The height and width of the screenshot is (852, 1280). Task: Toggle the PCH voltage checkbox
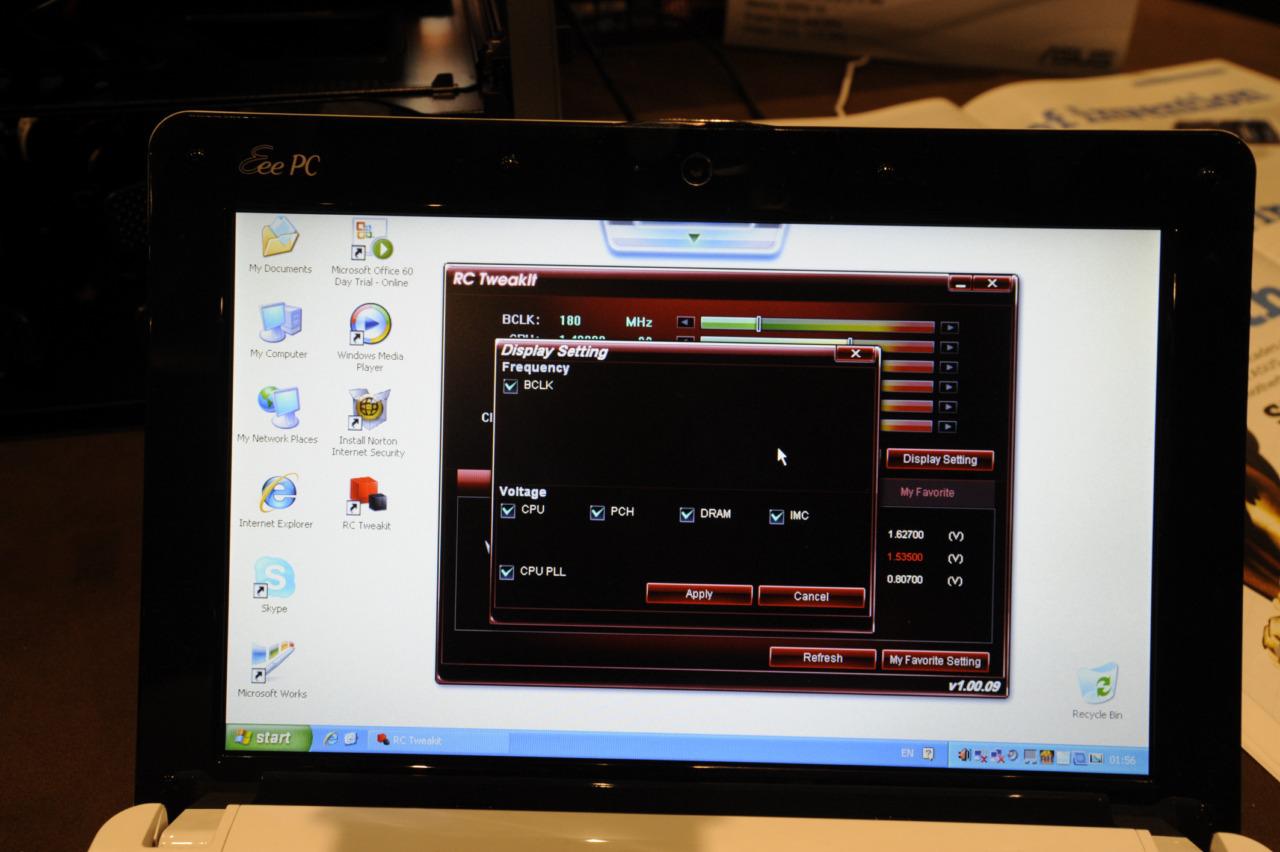coord(597,513)
